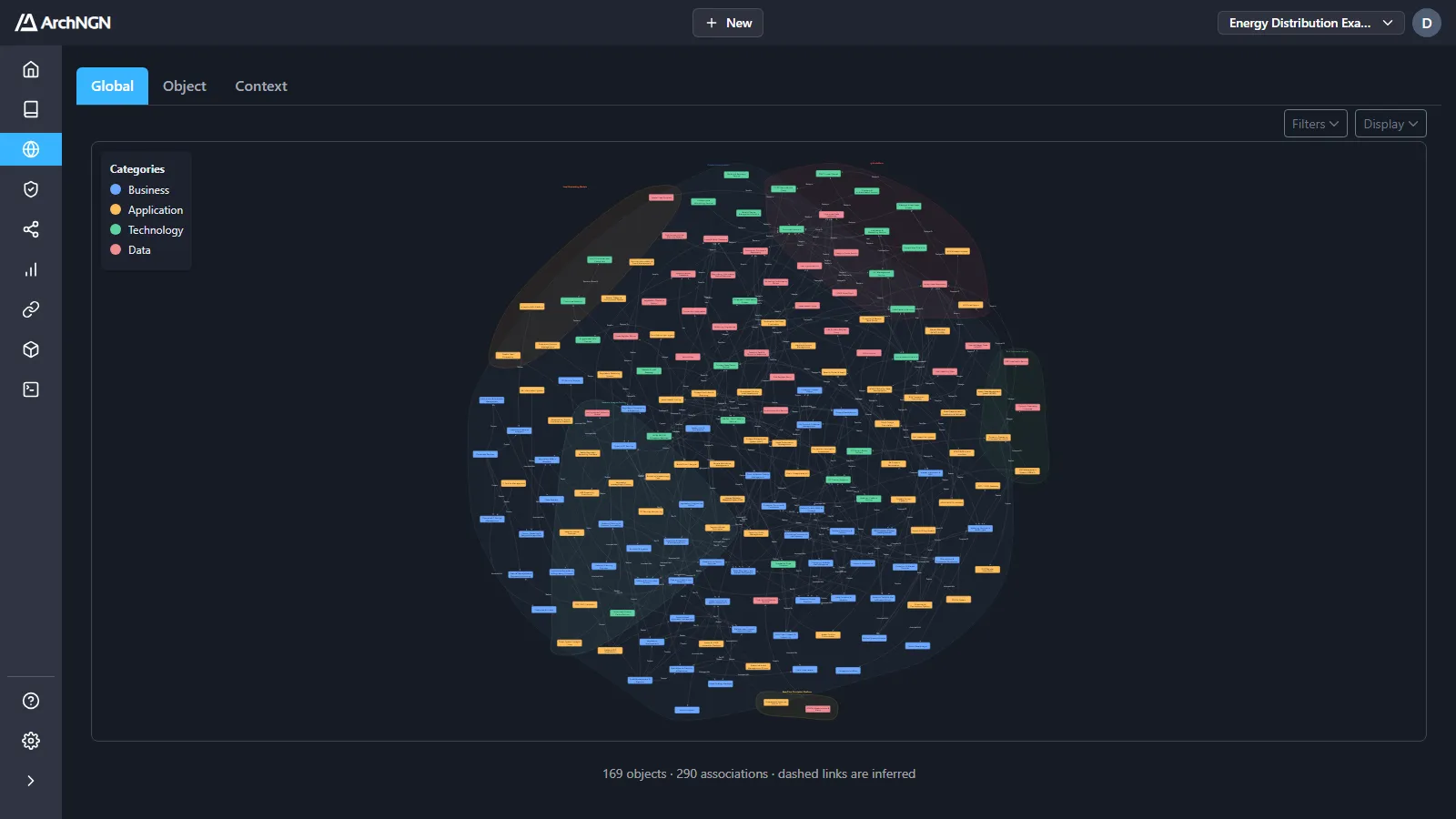Open the Filters dropdown

1316,124
